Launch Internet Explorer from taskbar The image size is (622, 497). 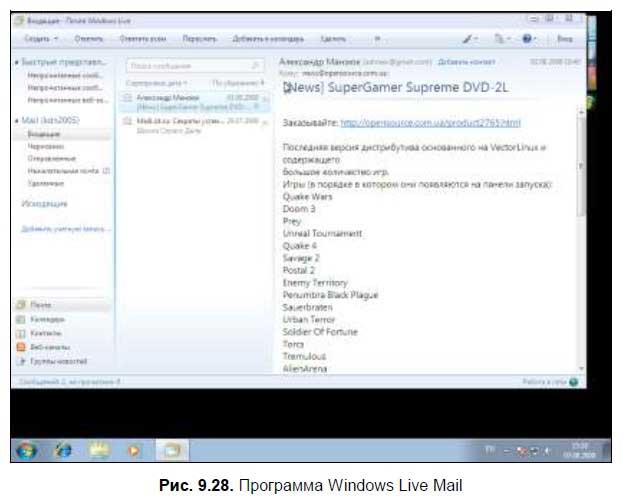click(x=63, y=450)
